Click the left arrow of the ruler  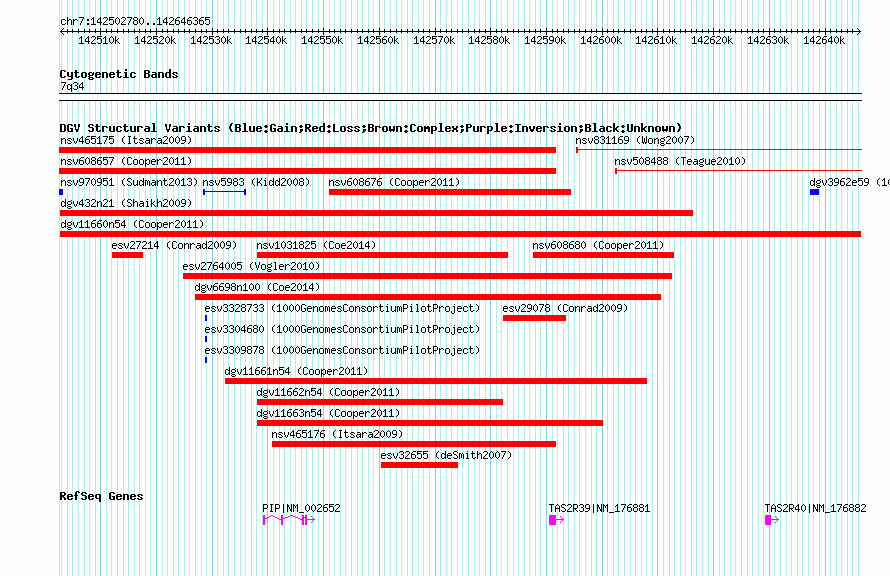coord(62,31)
